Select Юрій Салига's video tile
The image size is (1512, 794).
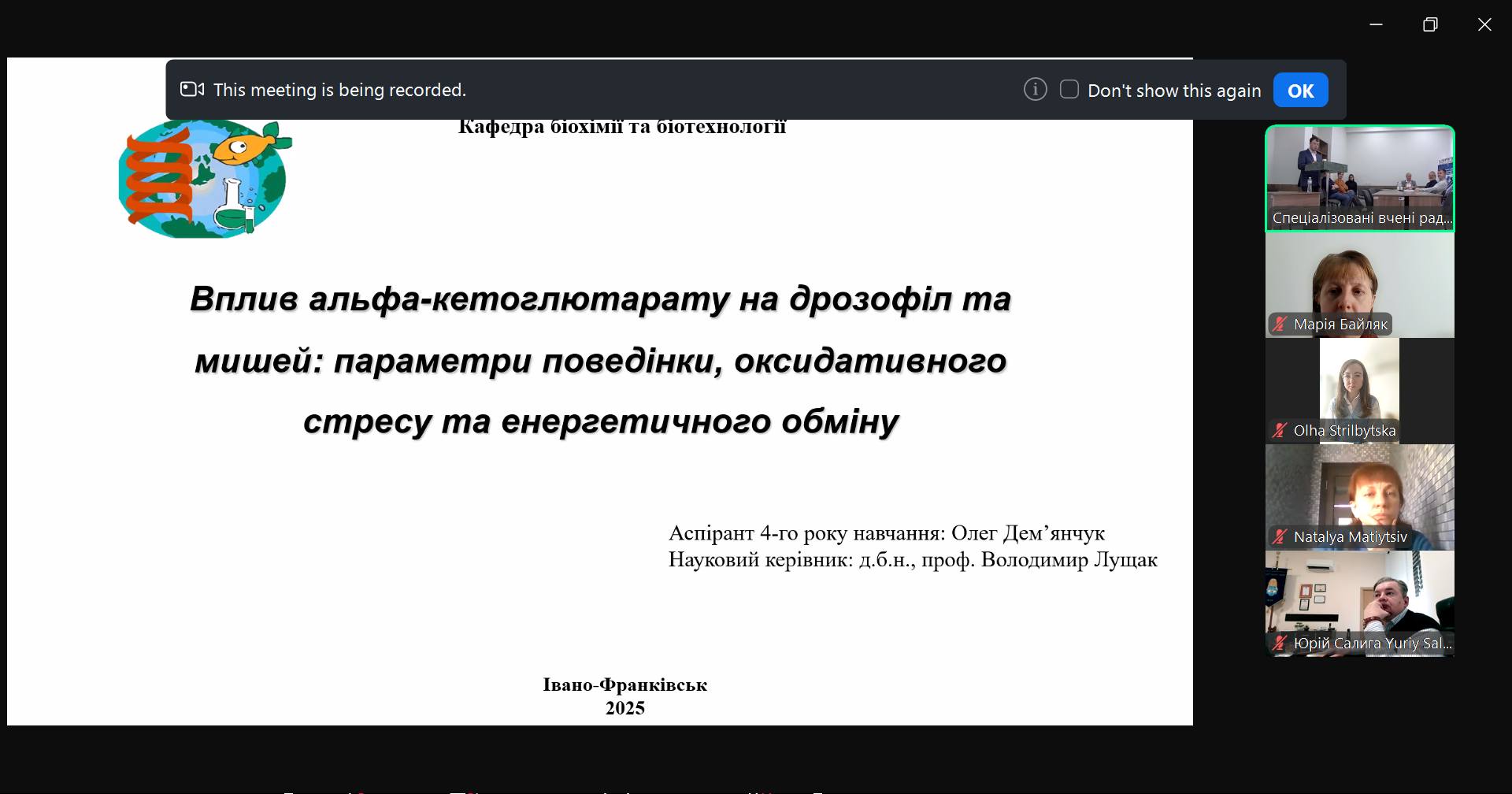pos(1360,604)
